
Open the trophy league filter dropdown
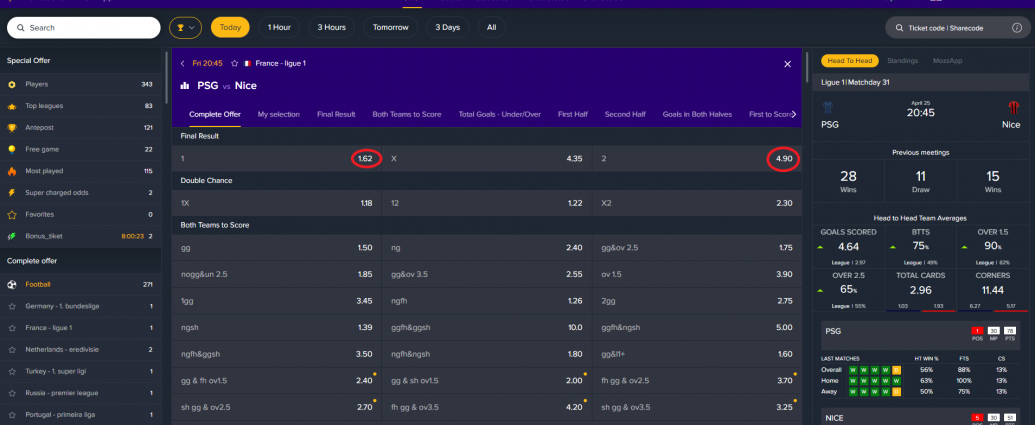point(185,28)
